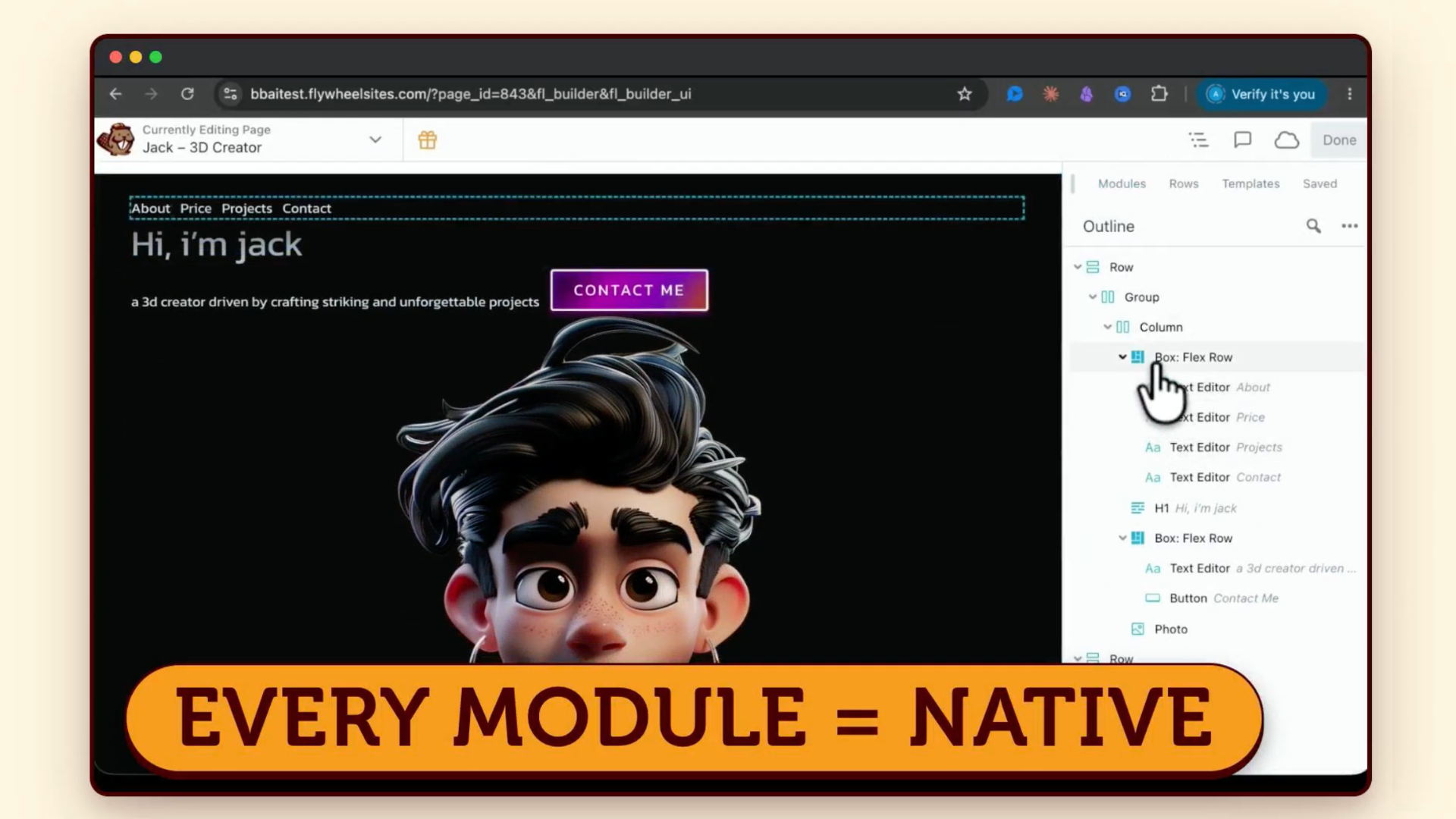Click the Column icon in the outline
This screenshot has height=819, width=1456.
tap(1123, 327)
